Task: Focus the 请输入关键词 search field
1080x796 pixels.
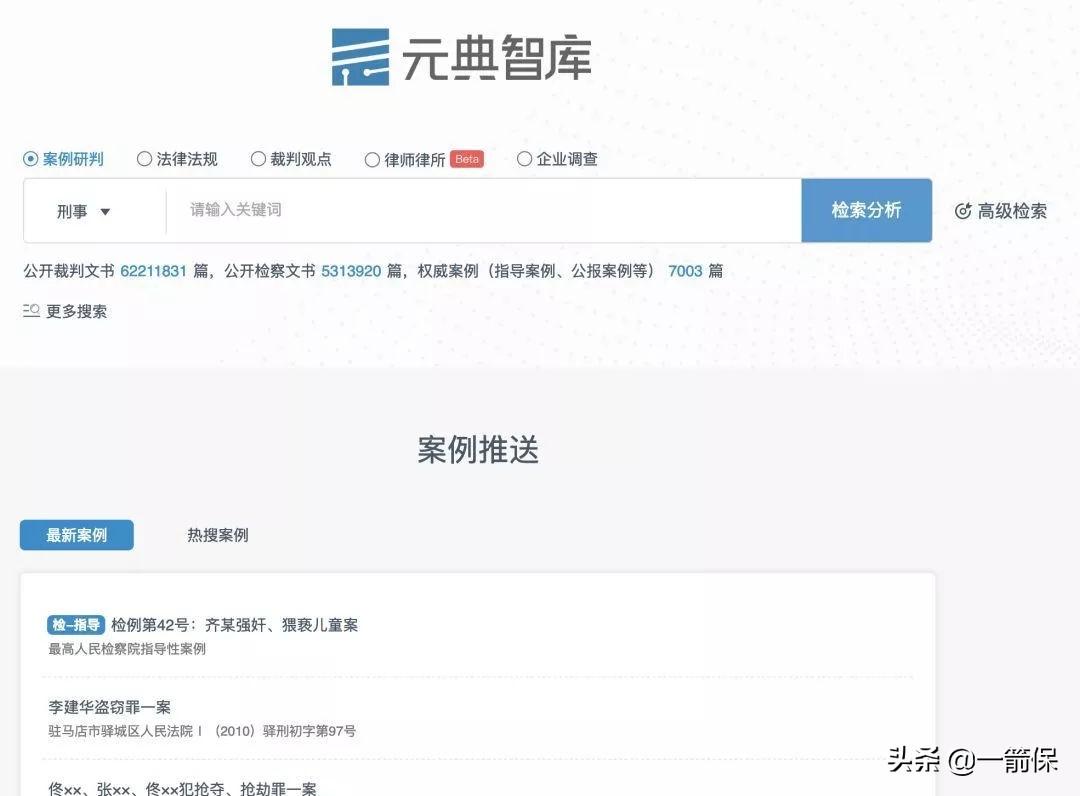Action: 484,210
